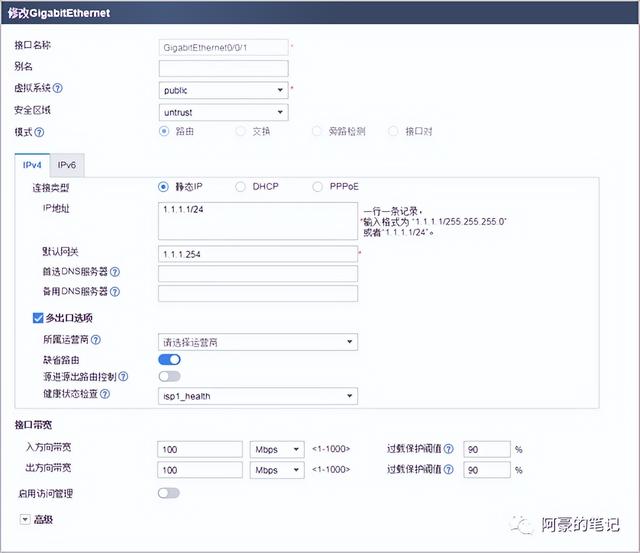The height and width of the screenshot is (553, 640).
Task: Click the 默认网关 field
Action: 258,254
